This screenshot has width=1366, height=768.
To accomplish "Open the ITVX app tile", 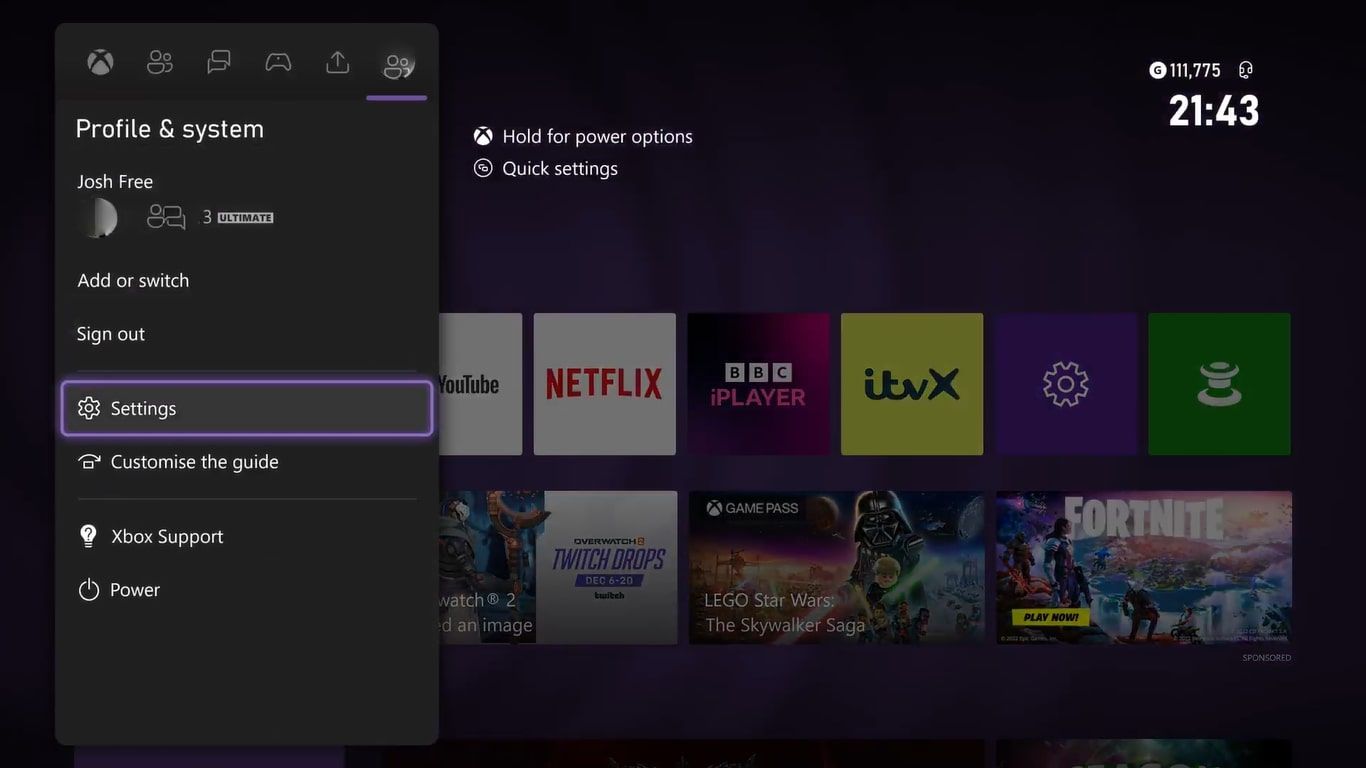I will pos(912,384).
